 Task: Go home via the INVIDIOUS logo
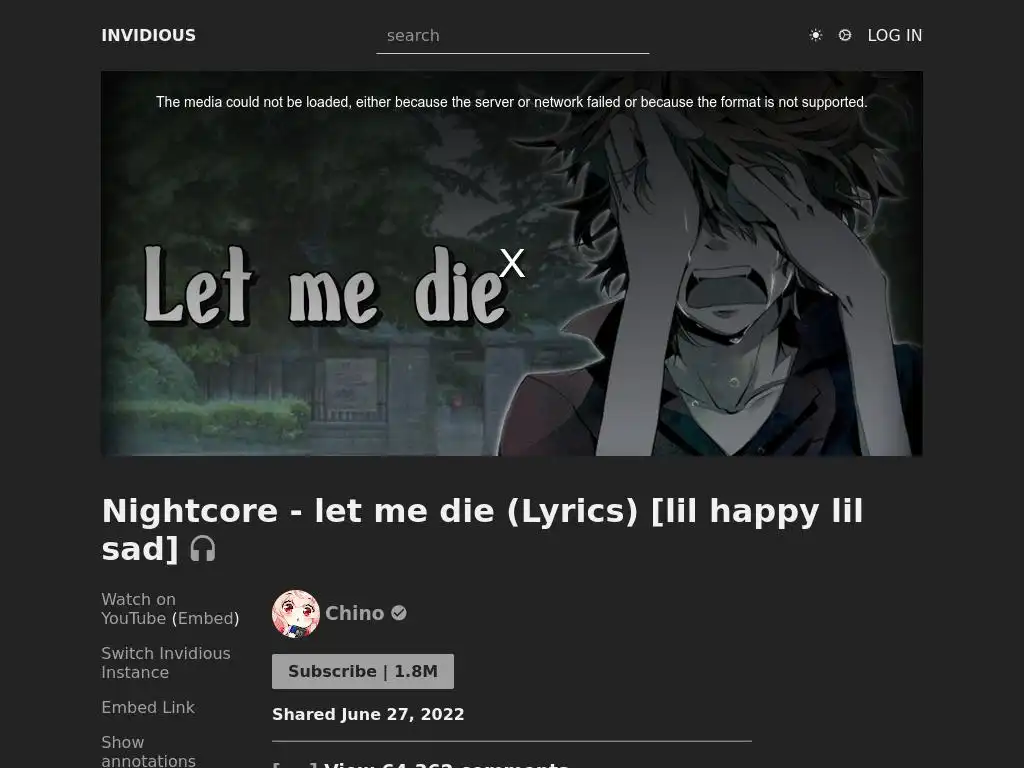pyautogui.click(x=149, y=35)
